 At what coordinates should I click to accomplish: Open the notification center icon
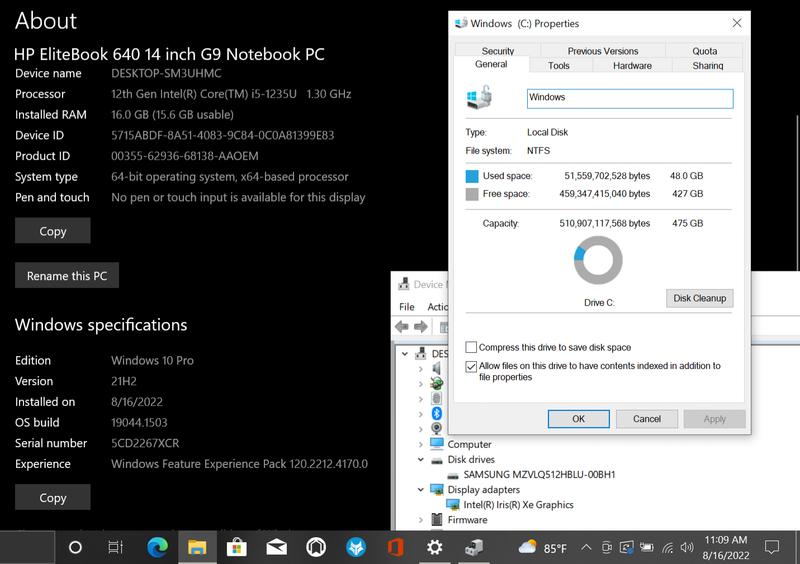point(772,547)
